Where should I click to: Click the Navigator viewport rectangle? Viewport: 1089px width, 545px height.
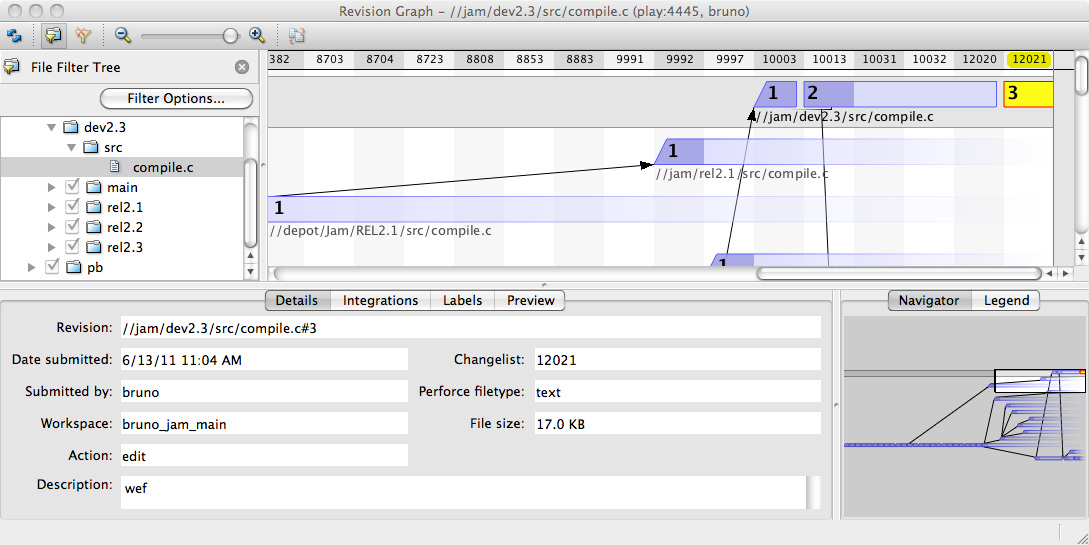pyautogui.click(x=1040, y=381)
